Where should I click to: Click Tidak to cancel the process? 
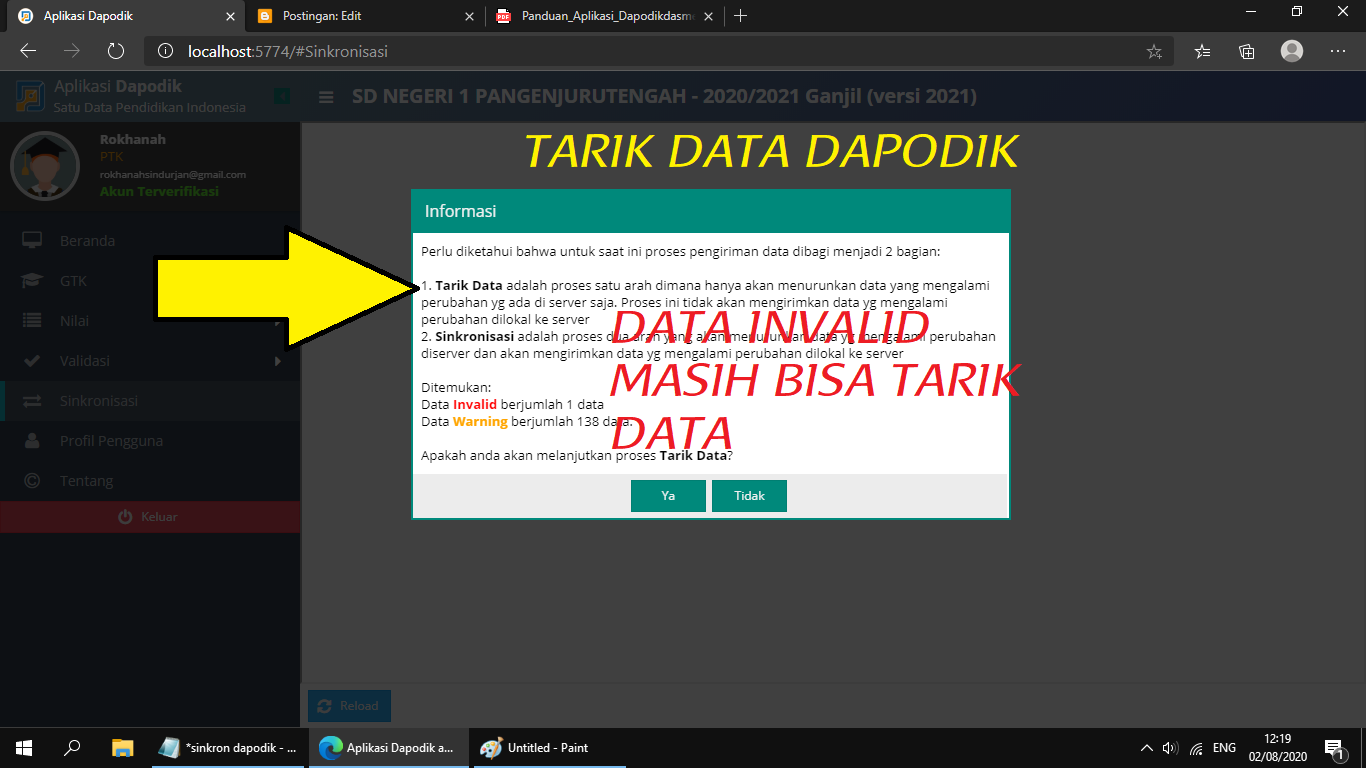749,495
